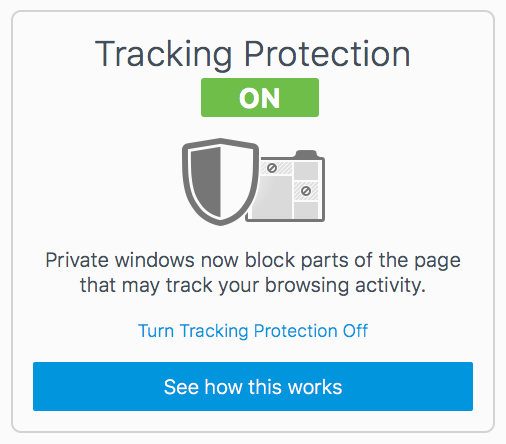506x444 pixels.
Task: Click the shield icon
Action: click(x=220, y=182)
